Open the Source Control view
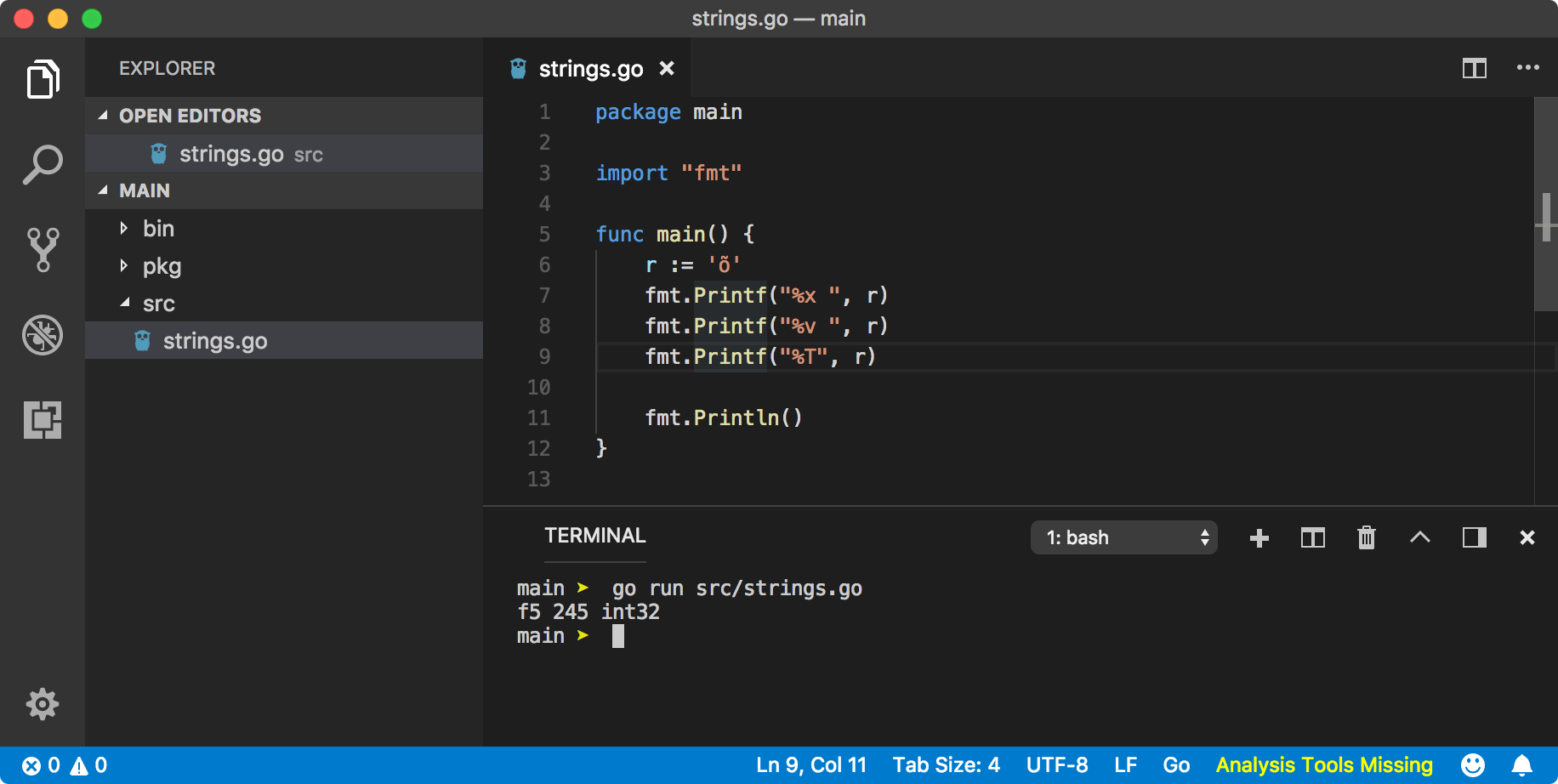Image resolution: width=1558 pixels, height=784 pixels. [x=43, y=249]
